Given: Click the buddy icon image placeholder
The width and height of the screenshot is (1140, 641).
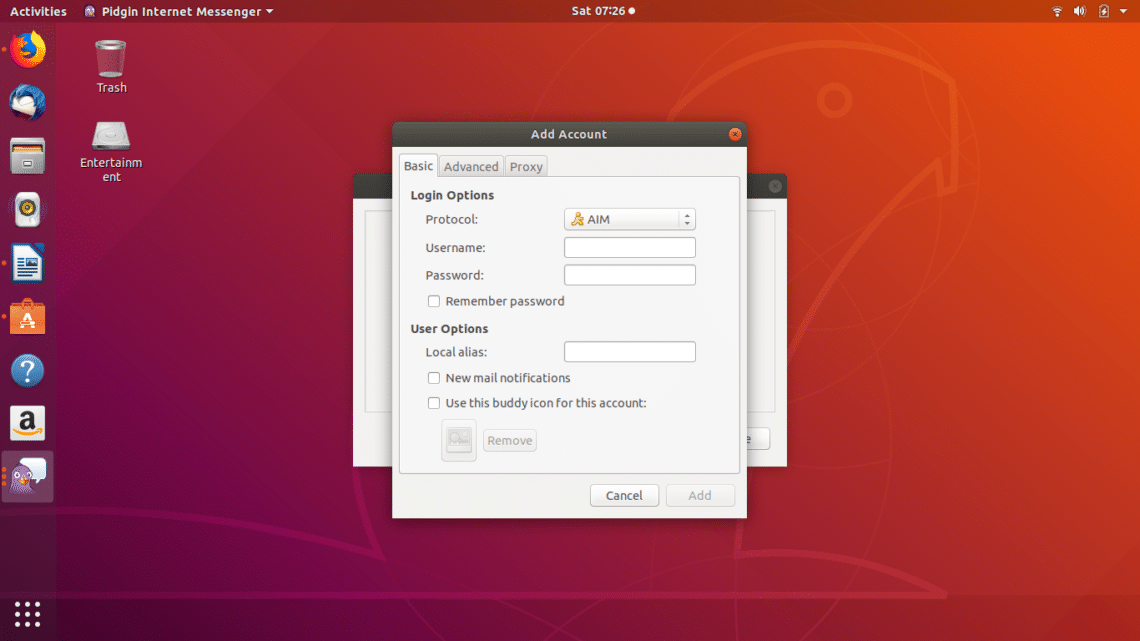Looking at the screenshot, I should 459,440.
